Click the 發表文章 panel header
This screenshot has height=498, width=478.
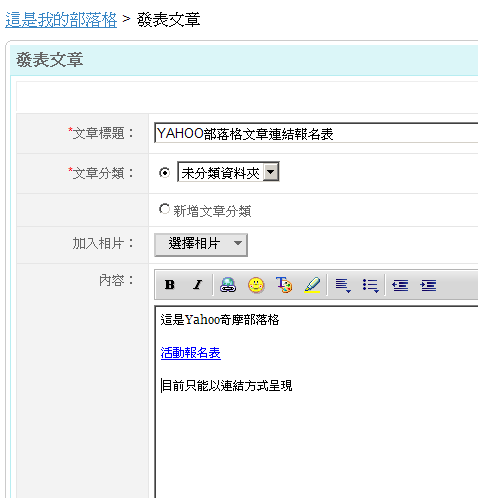coord(244,60)
